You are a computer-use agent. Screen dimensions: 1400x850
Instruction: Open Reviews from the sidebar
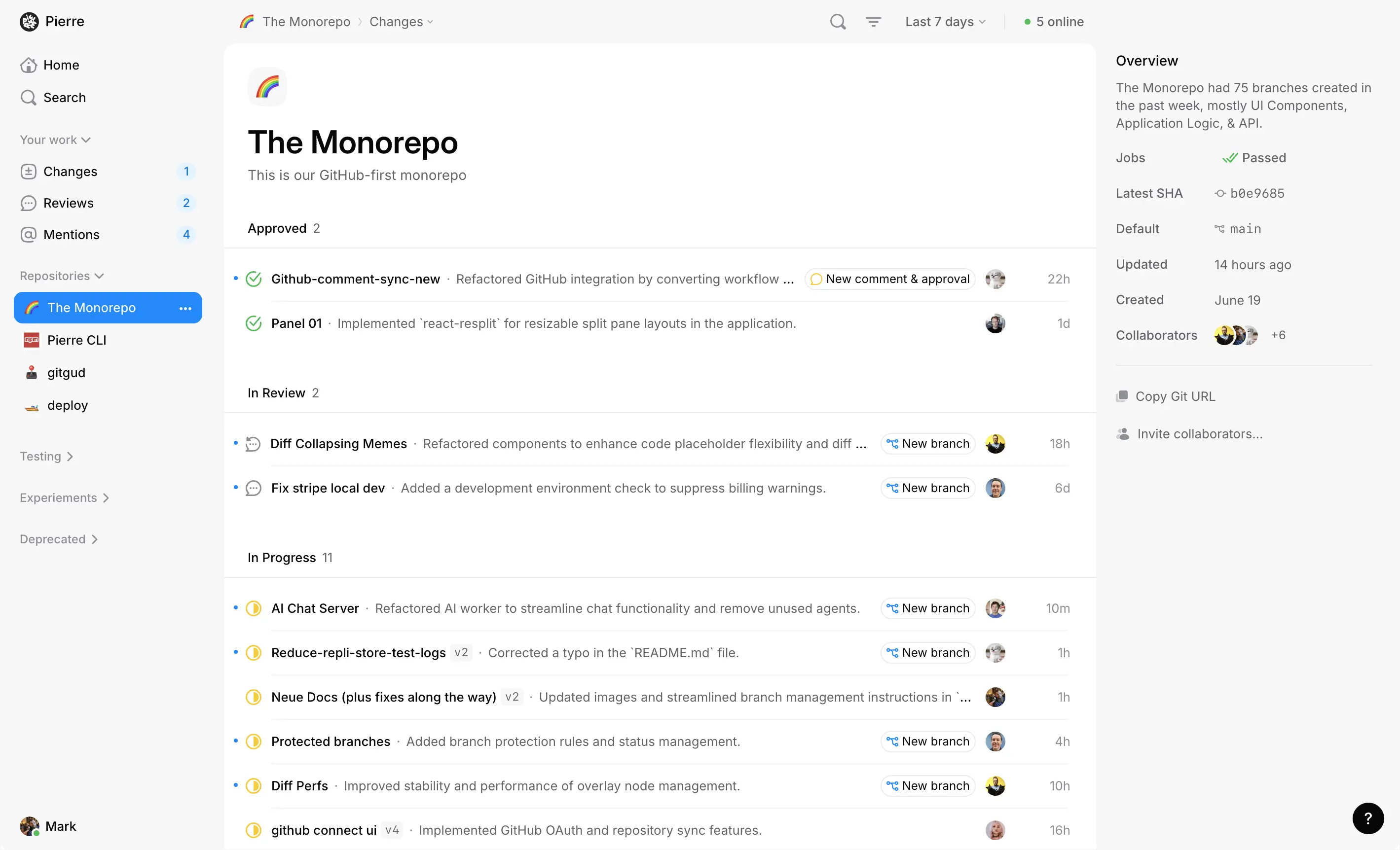[x=68, y=203]
